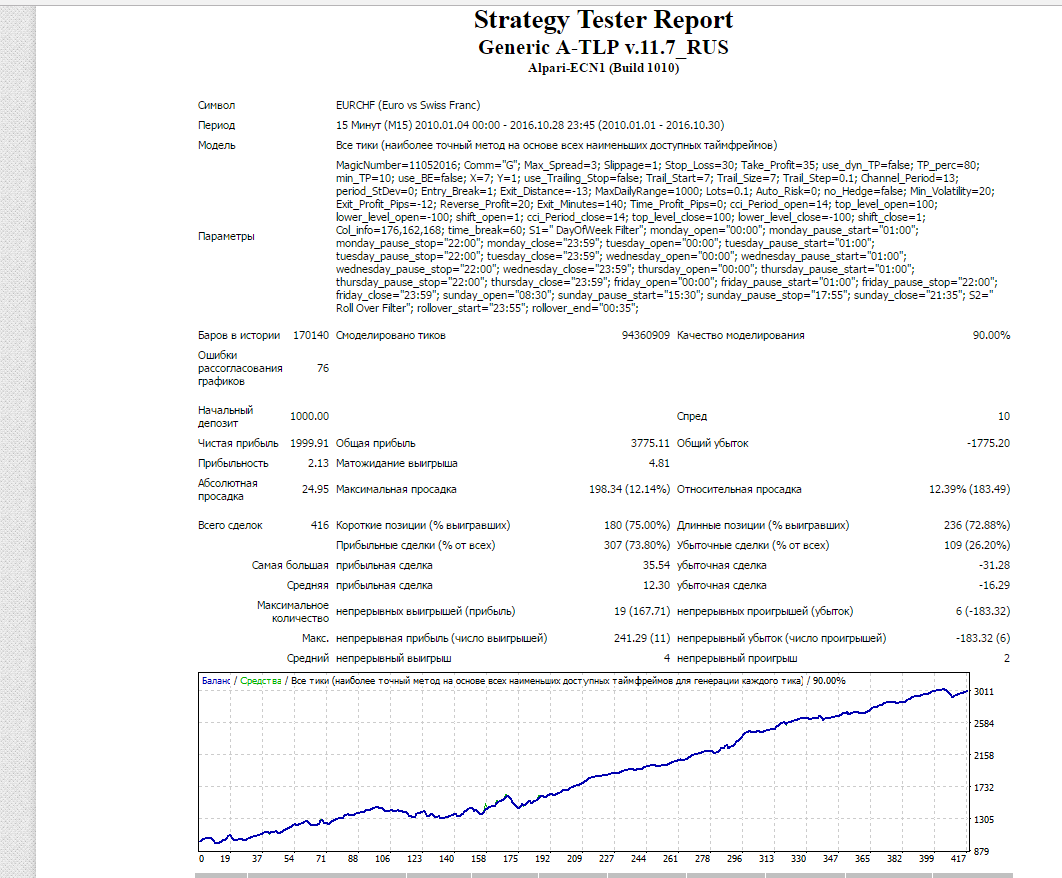This screenshot has width=1062, height=878.
Task: Click the Прибыльность value 2.13
Action: (x=318, y=463)
